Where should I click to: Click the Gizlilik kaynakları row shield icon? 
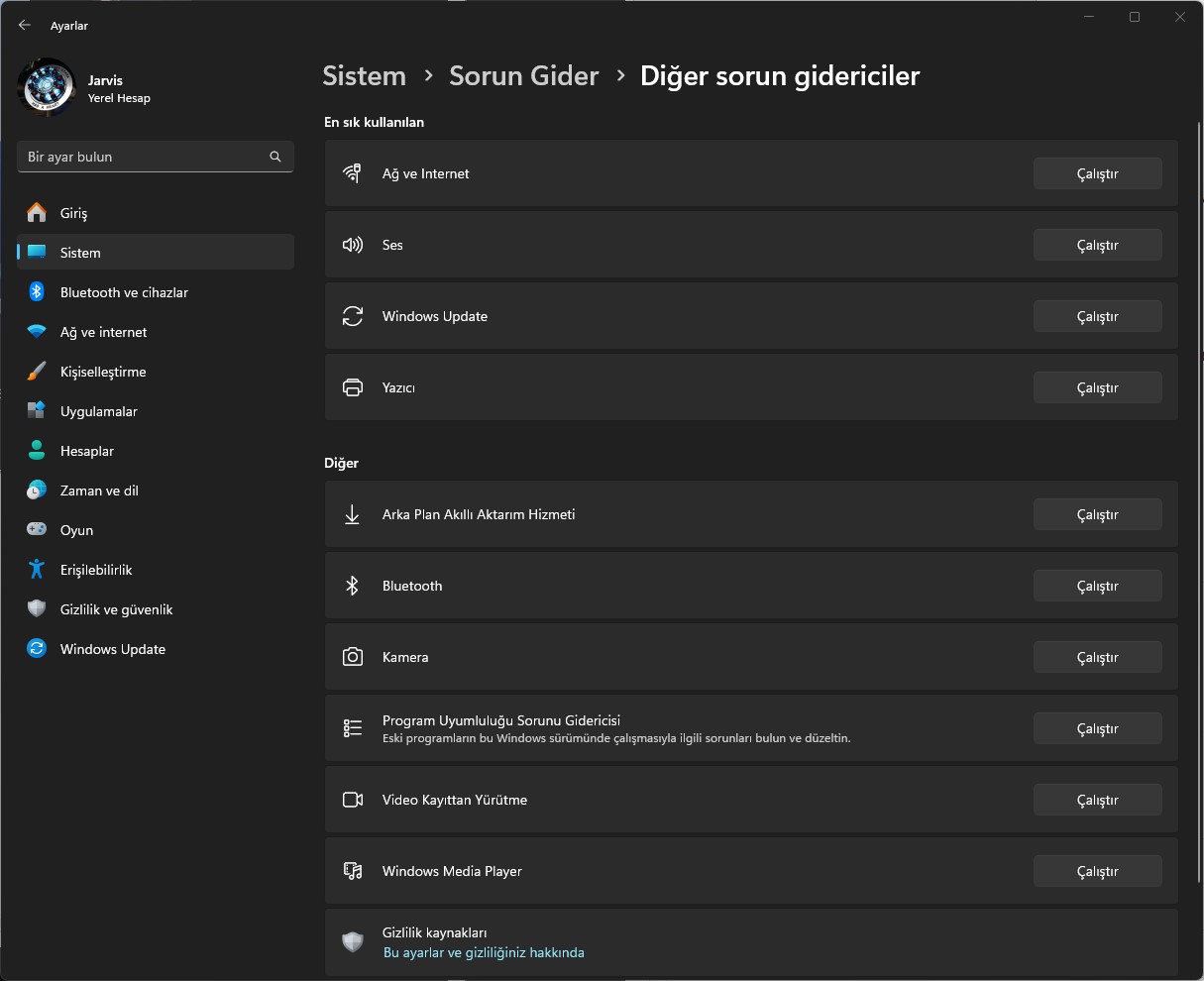pos(352,942)
